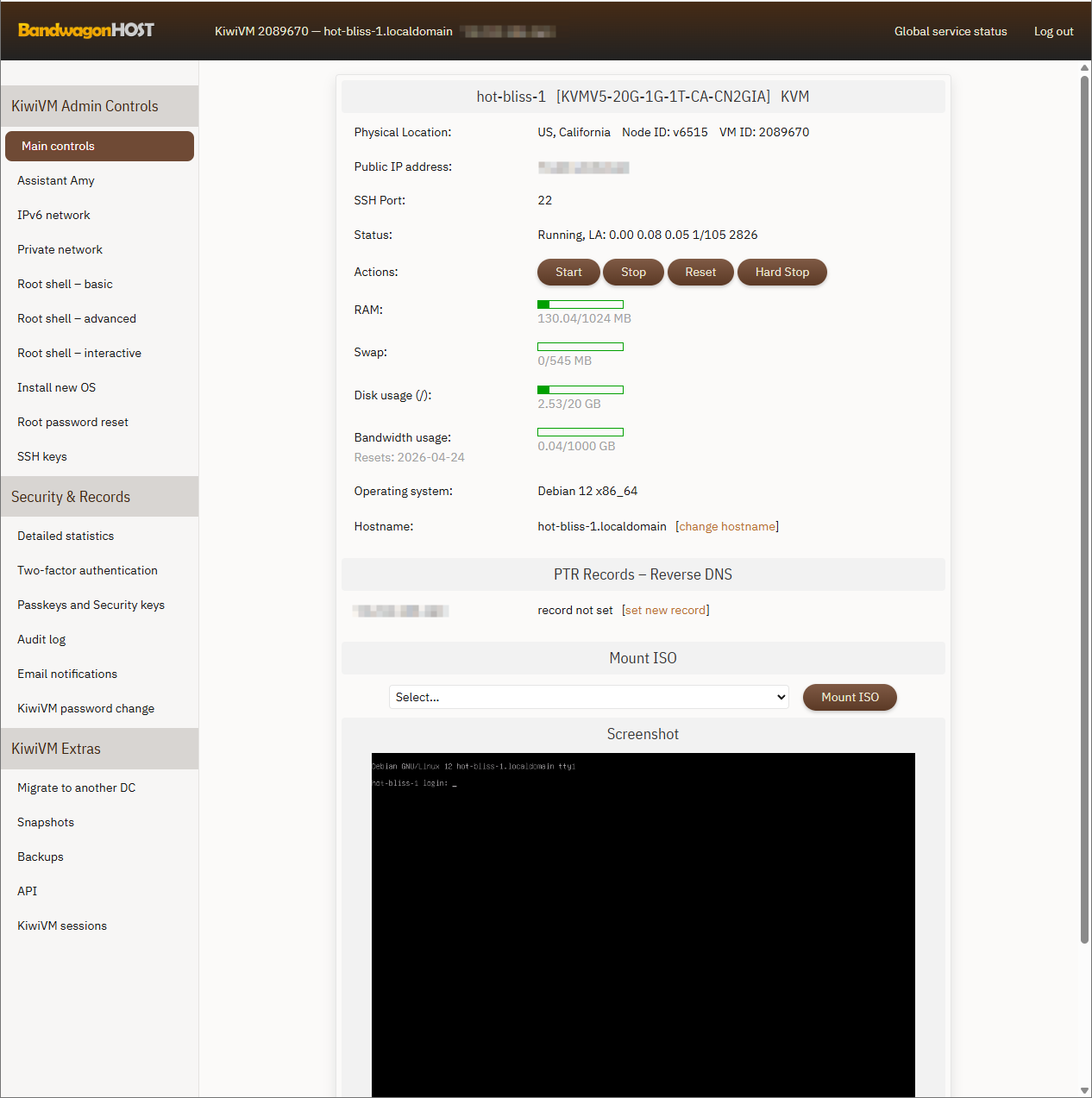This screenshot has width=1092, height=1098.
Task: Open Install new OS page
Action: [57, 387]
